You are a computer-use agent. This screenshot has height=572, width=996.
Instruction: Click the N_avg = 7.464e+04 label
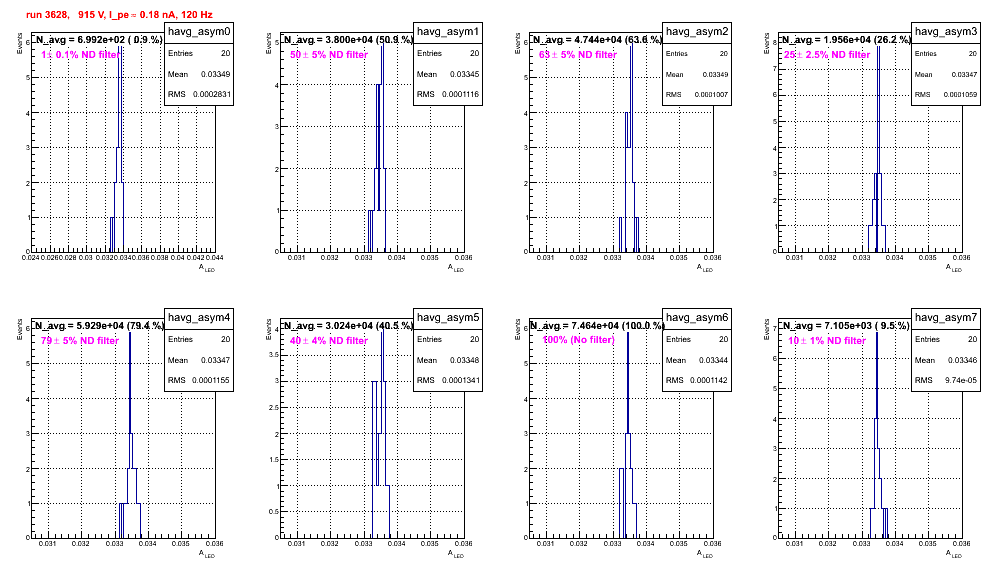pyautogui.click(x=598, y=325)
